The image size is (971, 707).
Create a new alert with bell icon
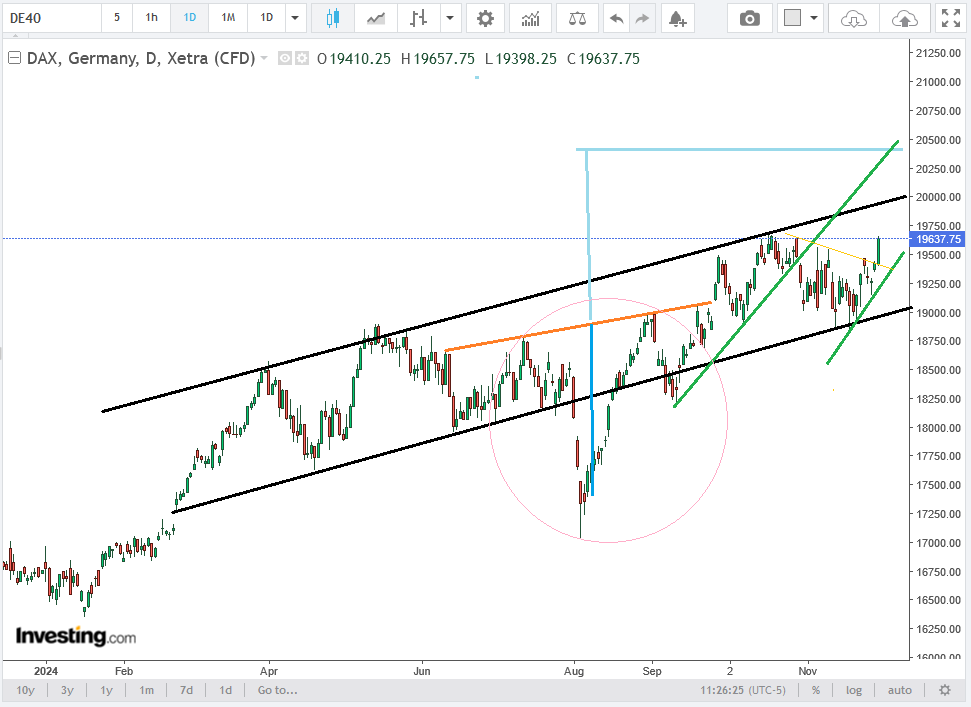tap(677, 18)
